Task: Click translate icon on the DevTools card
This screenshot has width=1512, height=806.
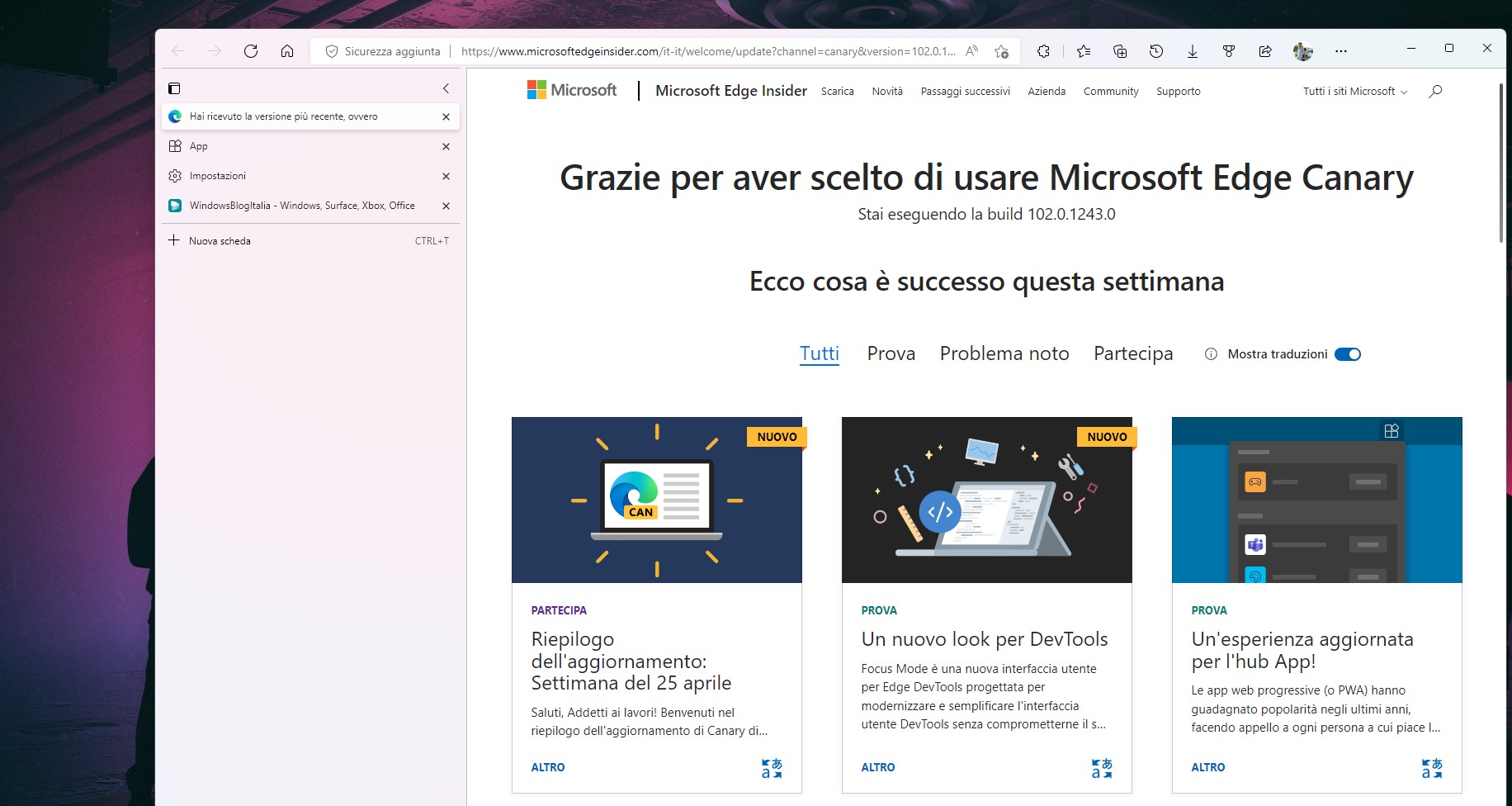Action: 1102,768
